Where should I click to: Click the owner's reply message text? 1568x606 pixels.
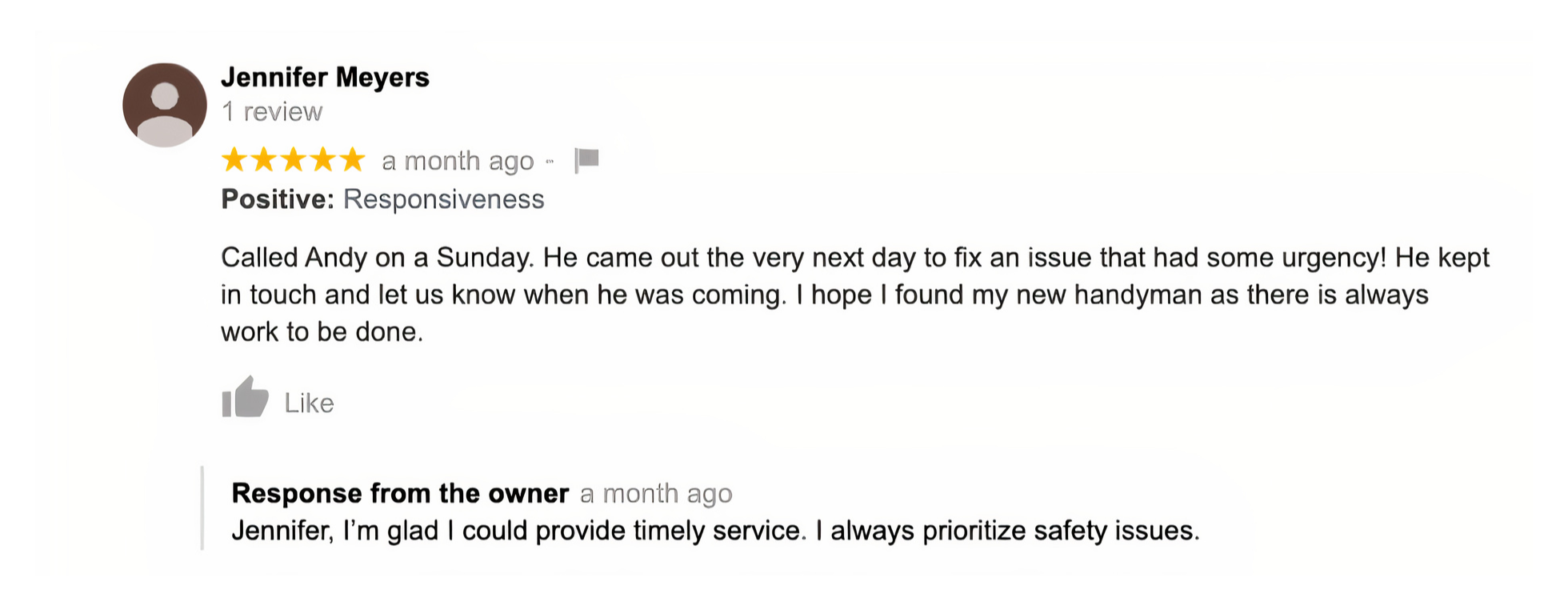(716, 530)
